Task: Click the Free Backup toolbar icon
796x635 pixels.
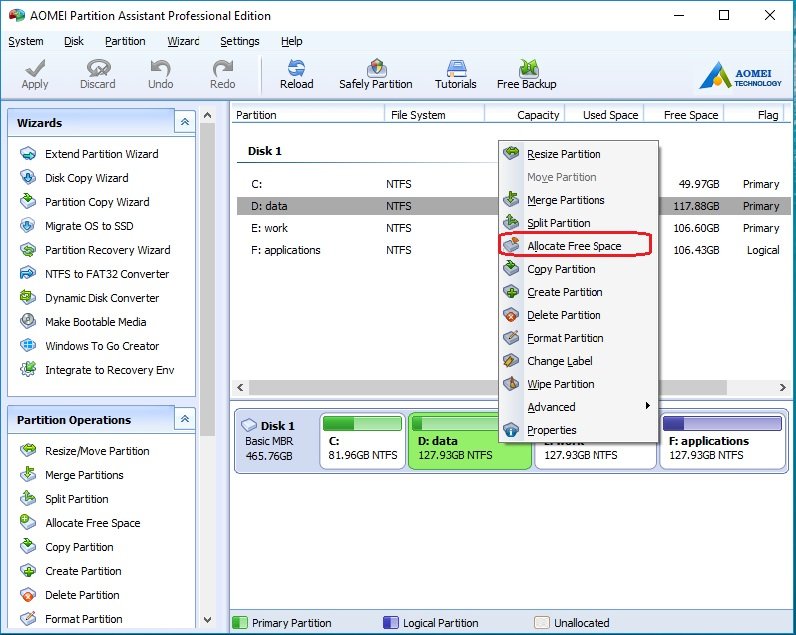Action: [x=528, y=68]
